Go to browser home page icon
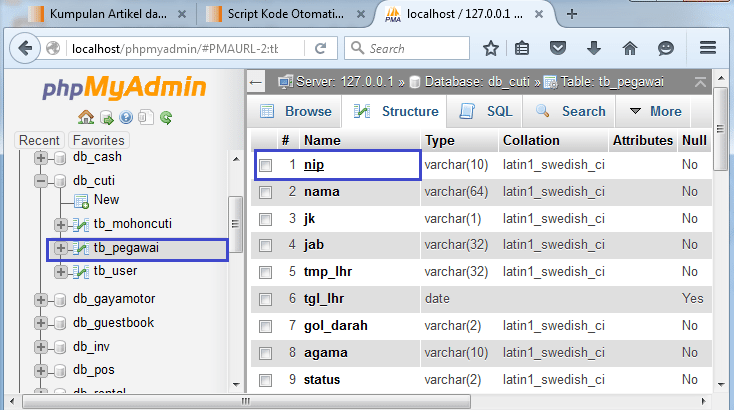Image resolution: width=734 pixels, height=410 pixels. [x=630, y=48]
